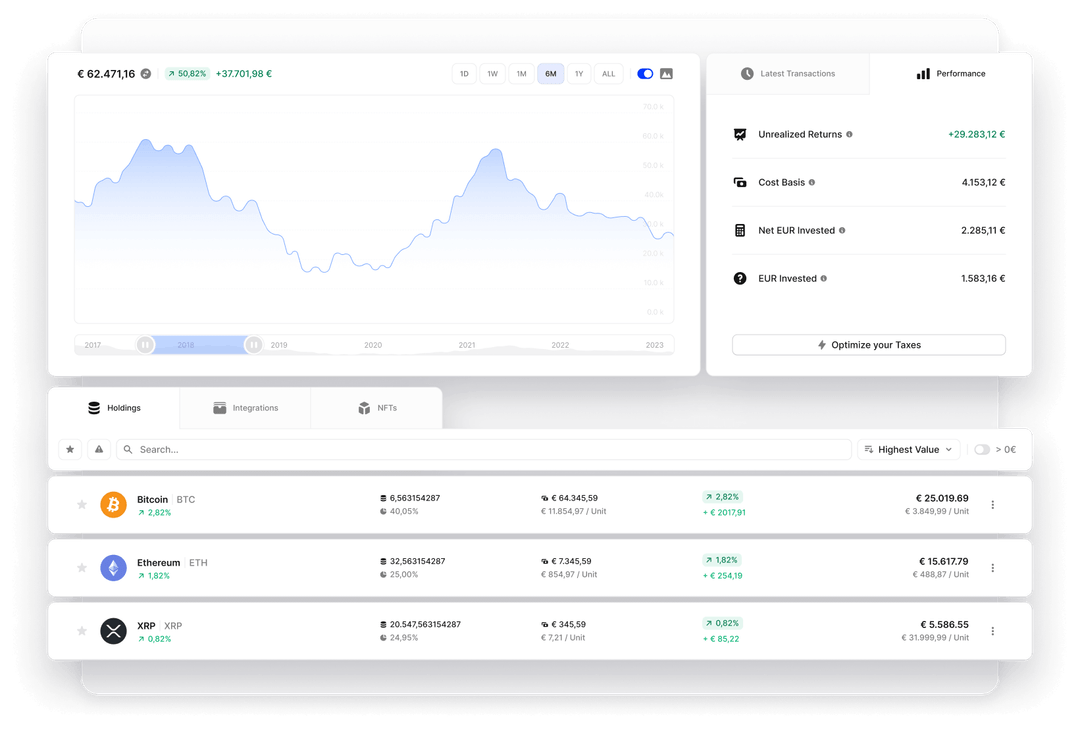Open the XRP row three-dot menu

(993, 631)
